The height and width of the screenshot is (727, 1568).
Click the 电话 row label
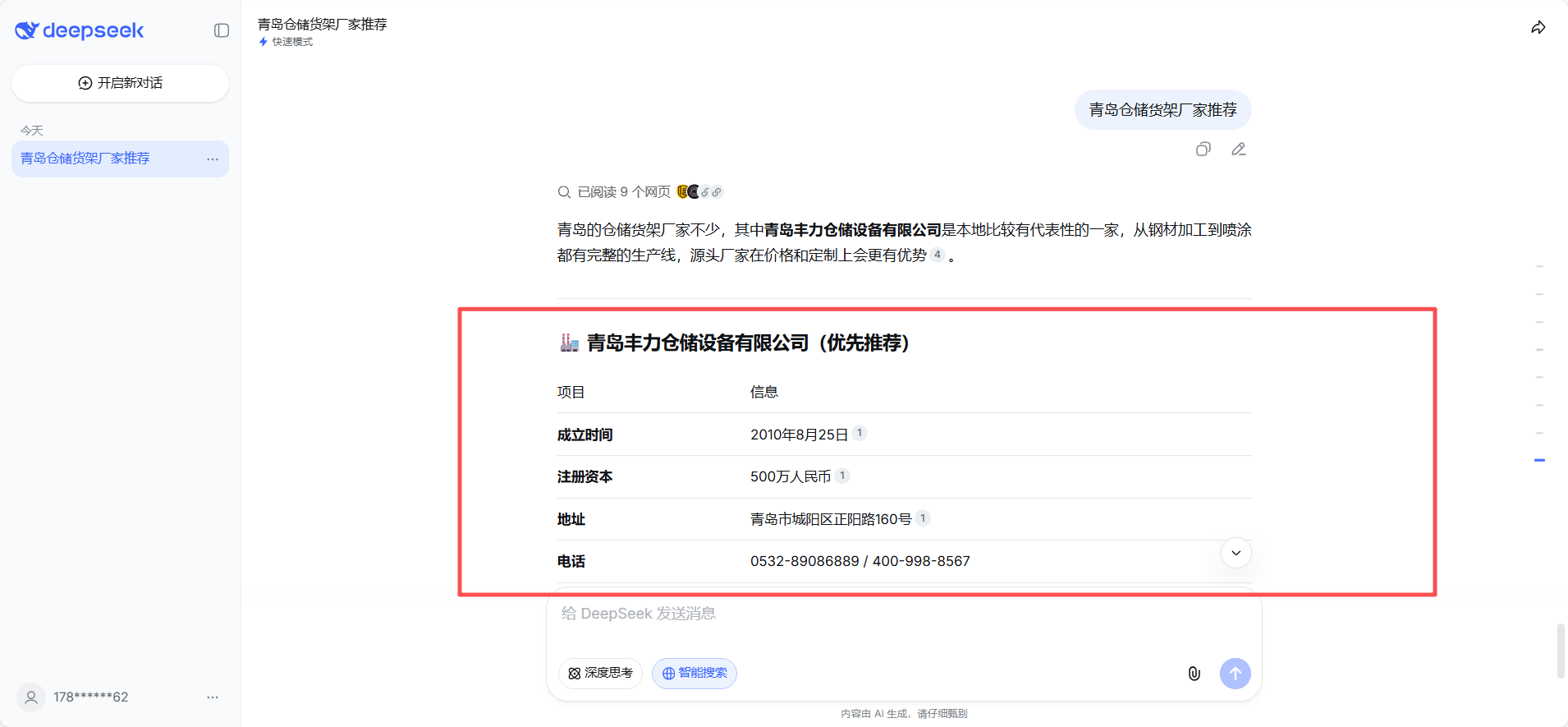click(x=571, y=561)
